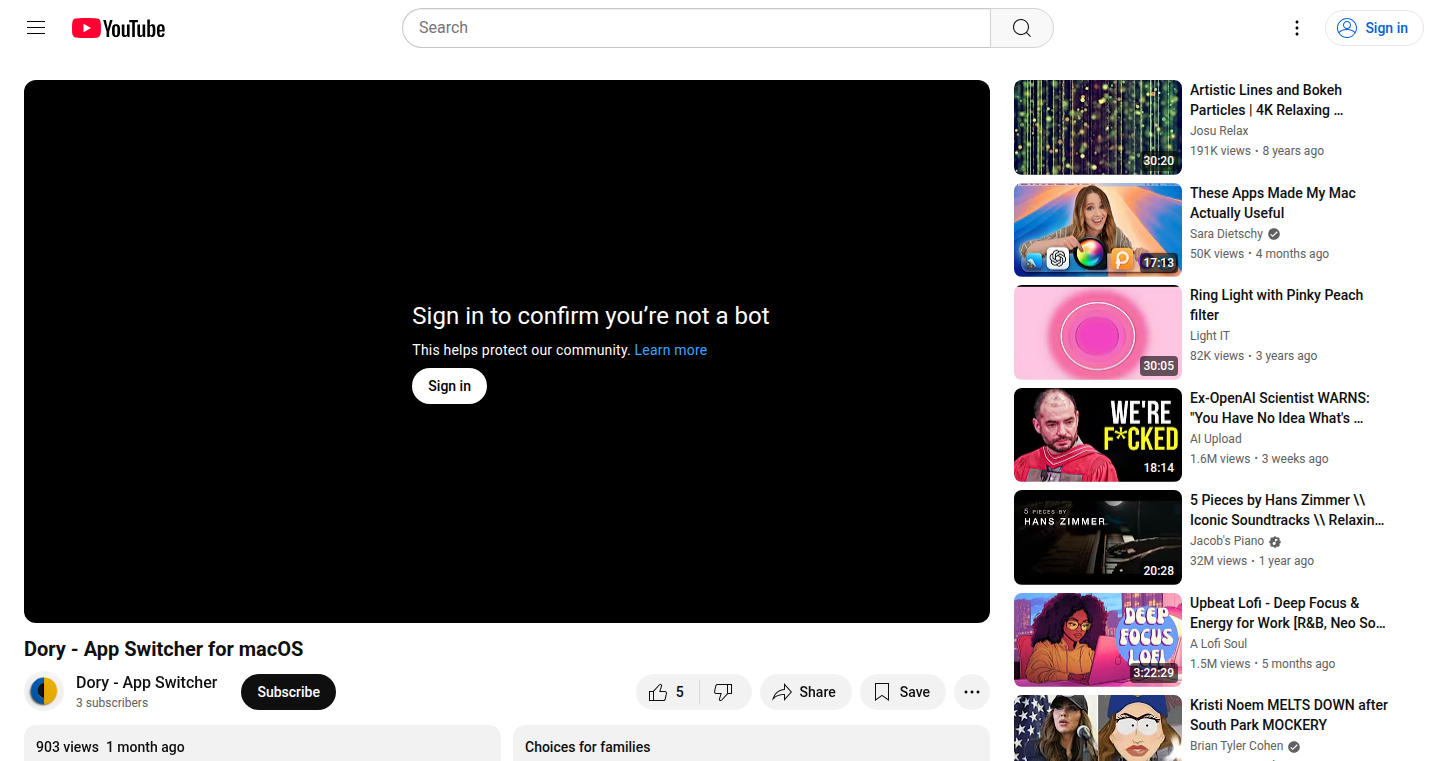This screenshot has height=761, width=1440.
Task: Open Upbeat Lofi Deep Focus thumbnail
Action: 1098,640
